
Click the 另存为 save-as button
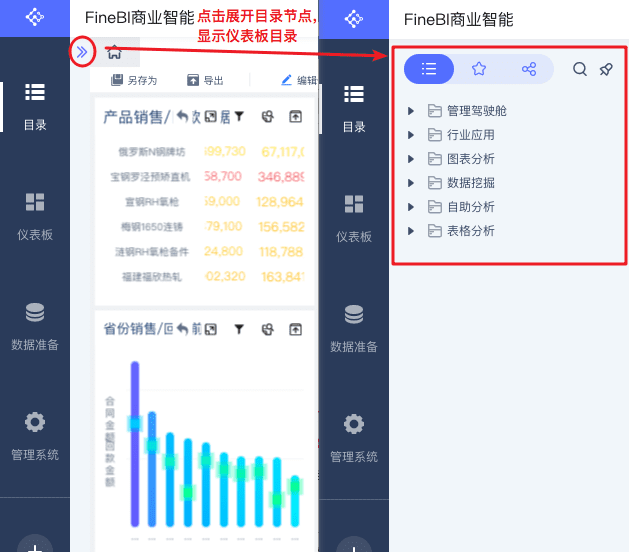[x=134, y=80]
